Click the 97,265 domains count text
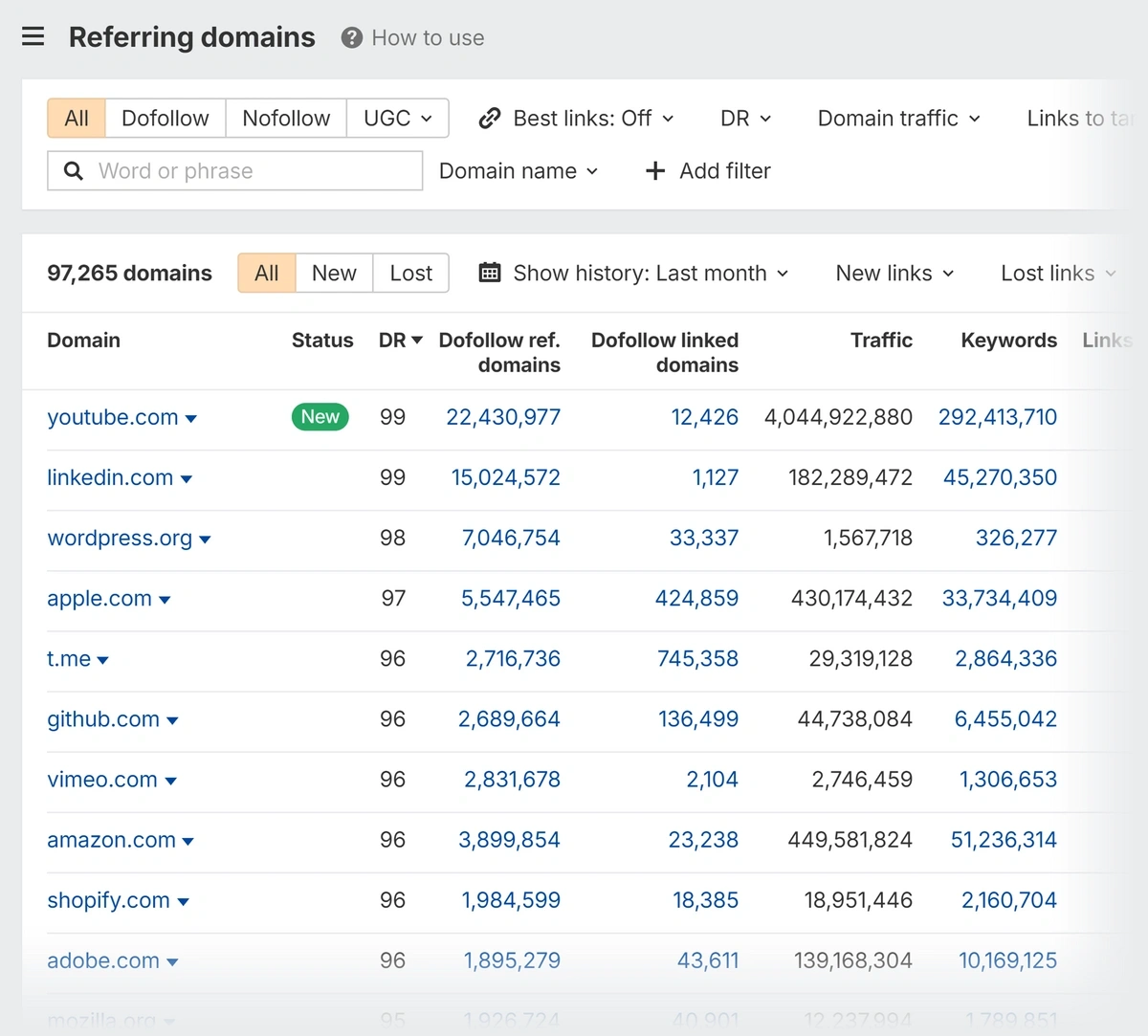 click(129, 274)
